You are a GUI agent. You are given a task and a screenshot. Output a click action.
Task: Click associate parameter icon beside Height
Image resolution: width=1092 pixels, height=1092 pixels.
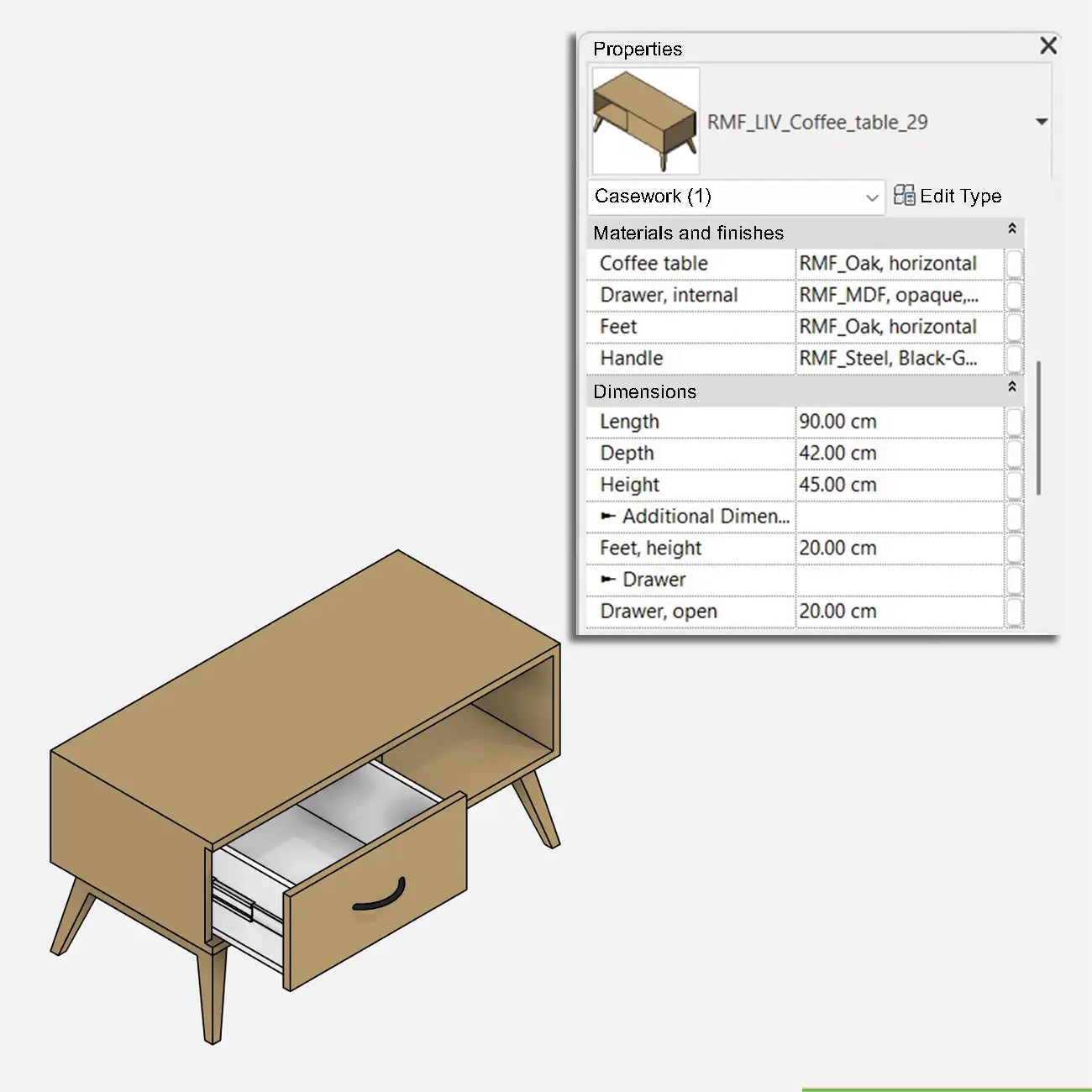tap(1014, 485)
